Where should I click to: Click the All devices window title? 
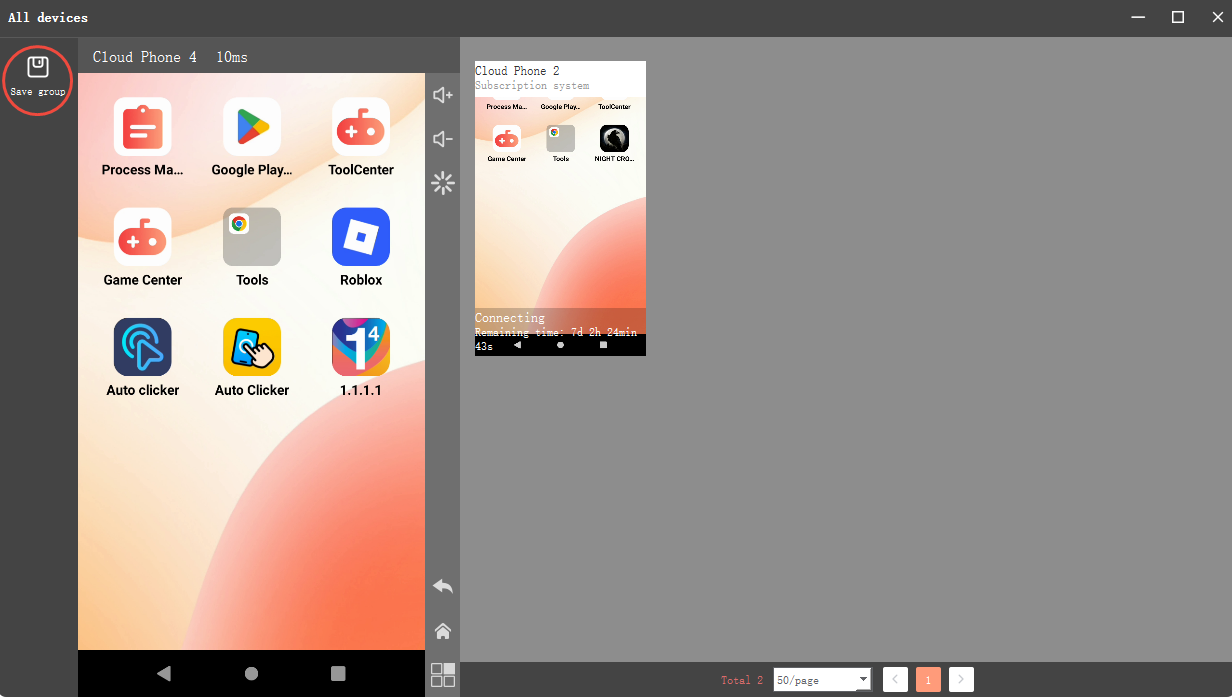48,17
